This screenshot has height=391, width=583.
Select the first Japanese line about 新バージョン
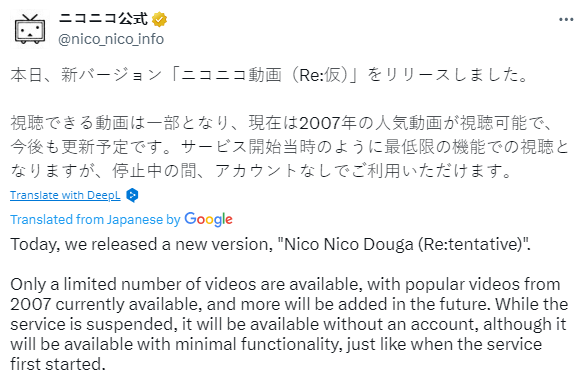click(269, 75)
